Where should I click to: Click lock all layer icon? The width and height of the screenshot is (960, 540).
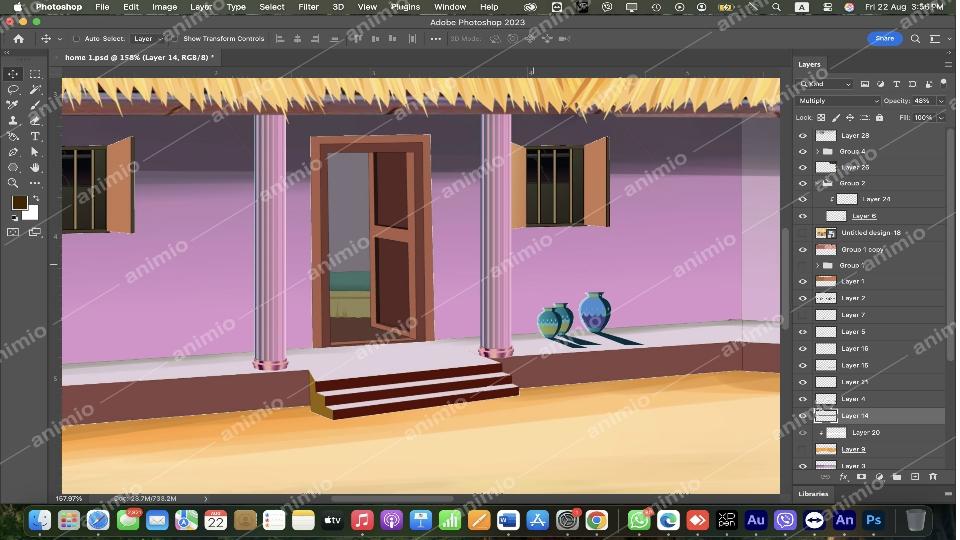(x=880, y=117)
